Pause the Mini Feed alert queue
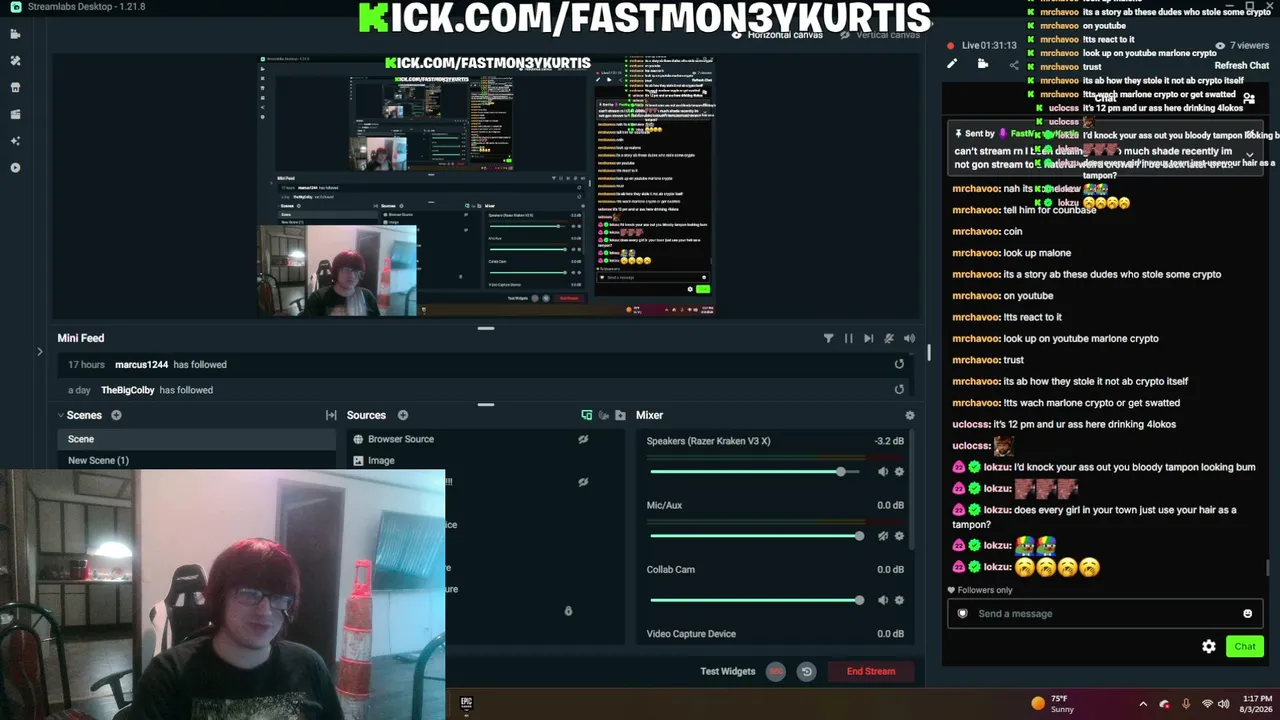 coord(848,339)
